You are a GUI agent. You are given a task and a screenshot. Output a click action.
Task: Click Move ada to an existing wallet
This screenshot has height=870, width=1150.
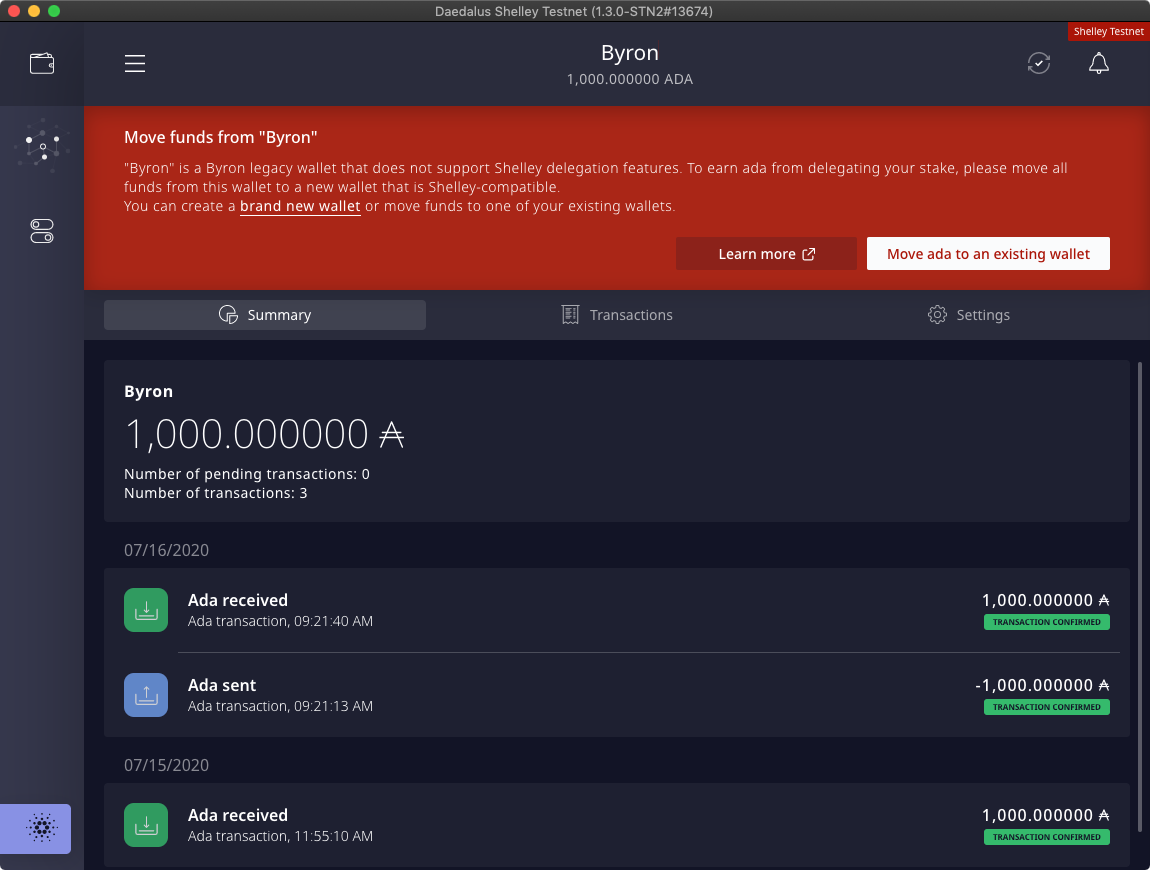pyautogui.click(x=988, y=254)
